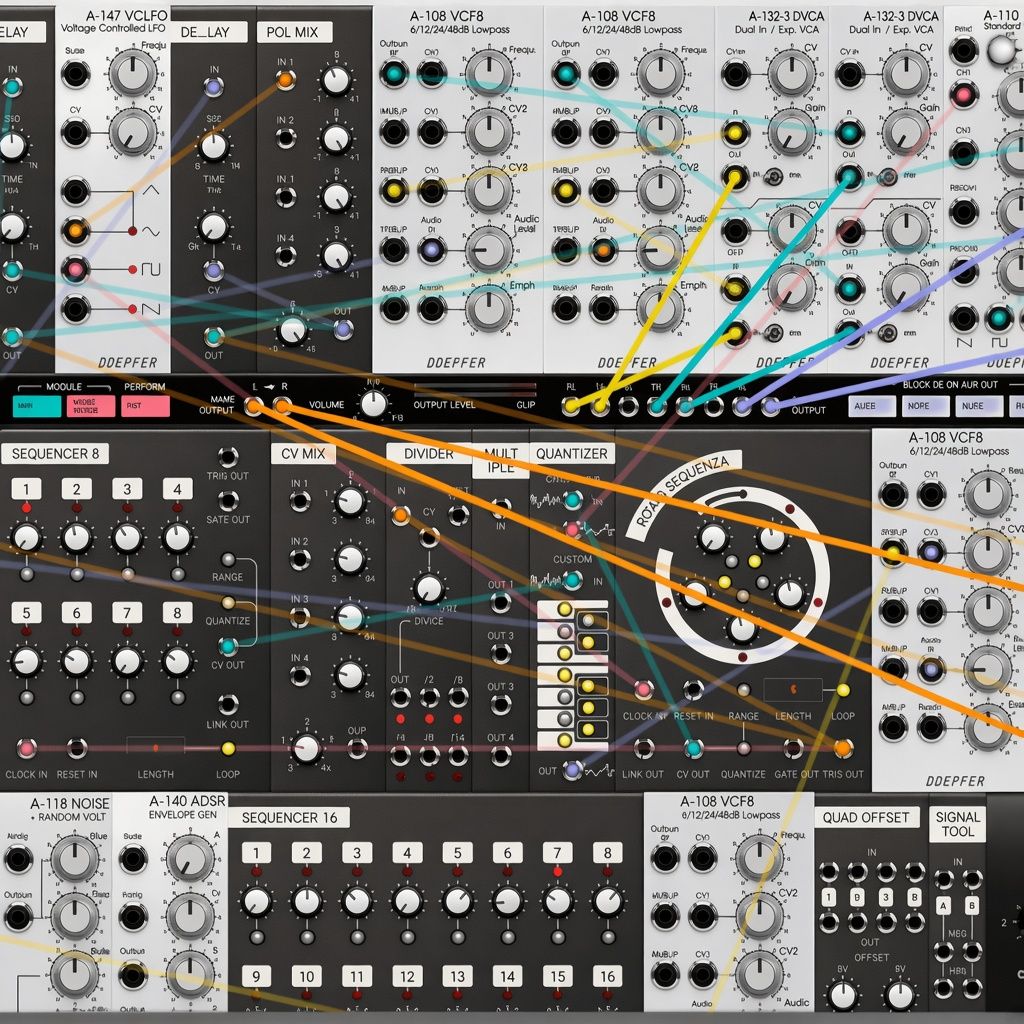
Task: Click the B button on SIGNAL TOOL
Action: pyautogui.click(x=972, y=906)
